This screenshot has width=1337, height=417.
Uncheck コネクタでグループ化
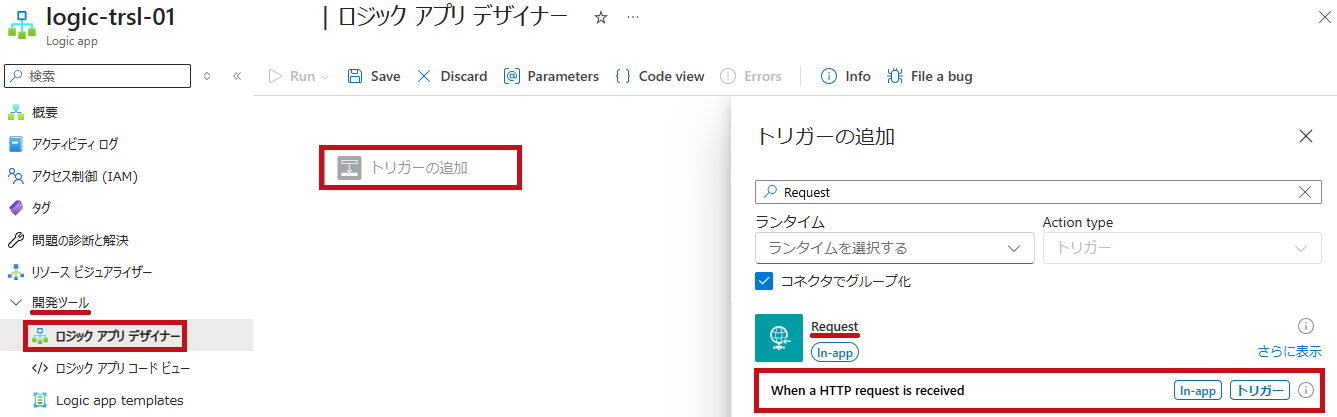point(764,281)
